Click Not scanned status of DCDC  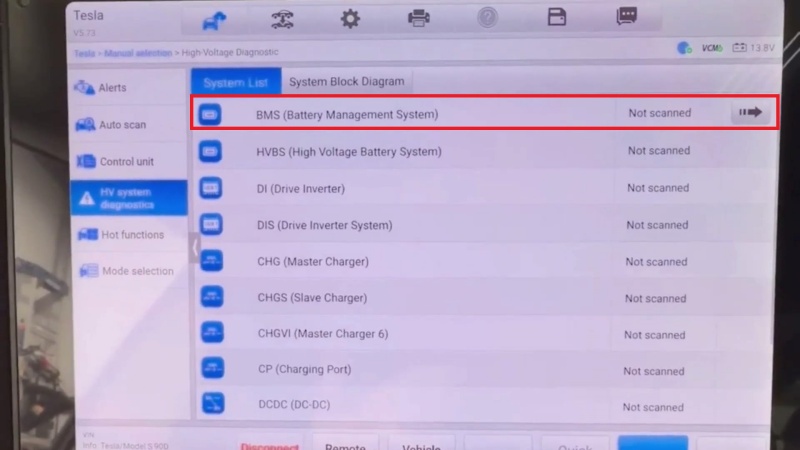click(x=653, y=407)
